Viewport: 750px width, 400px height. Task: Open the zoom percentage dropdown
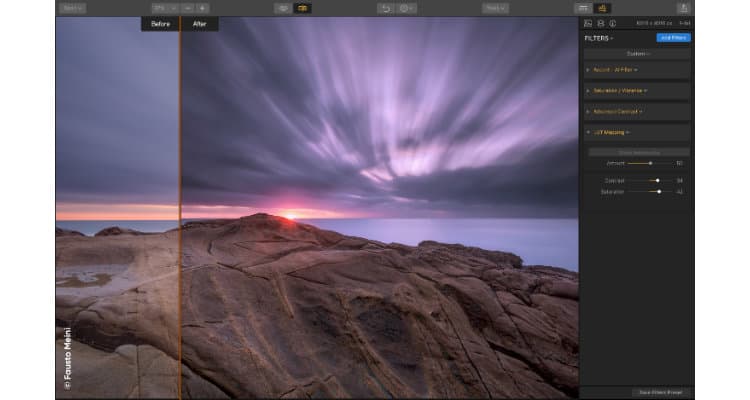(x=159, y=8)
